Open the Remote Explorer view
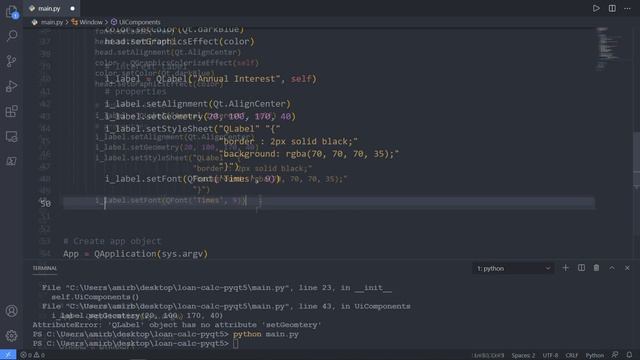The height and width of the screenshot is (360, 640). [x=11, y=136]
